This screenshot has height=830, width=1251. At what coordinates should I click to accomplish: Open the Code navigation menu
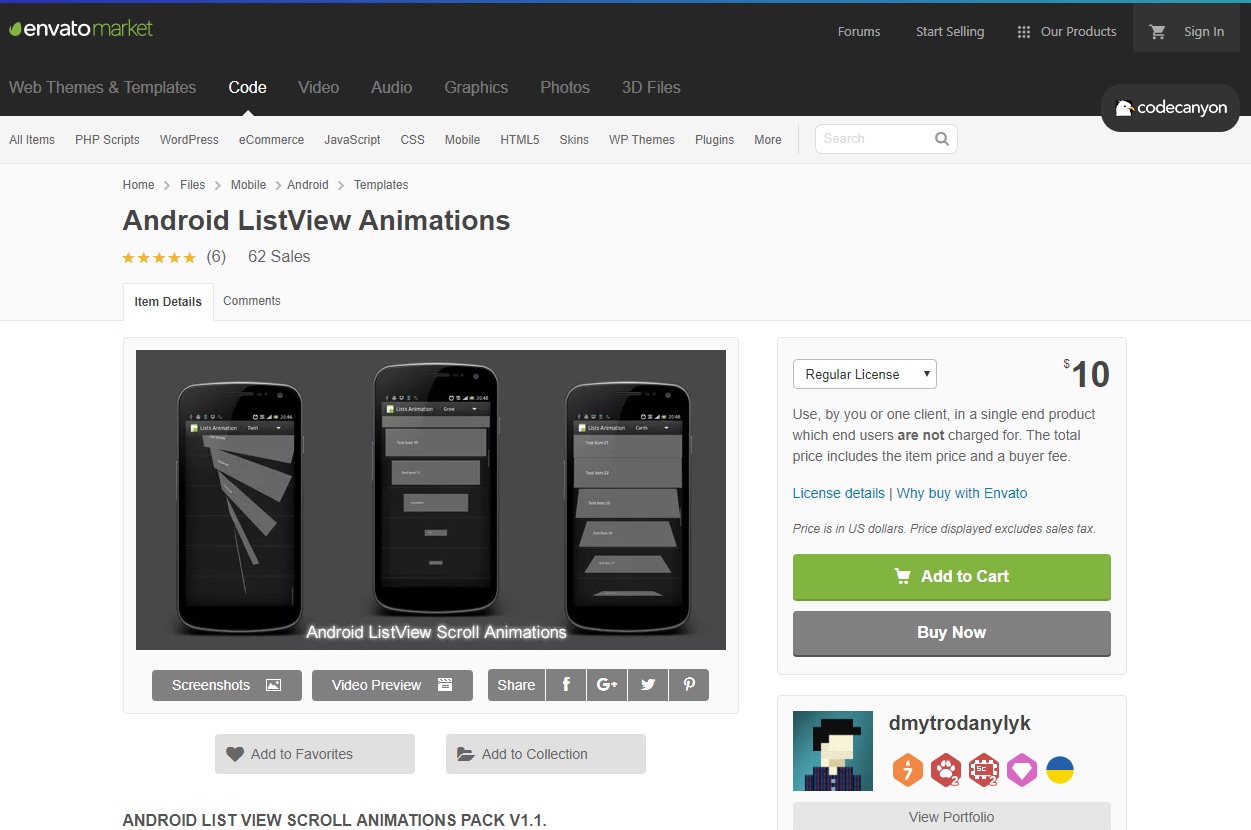click(247, 88)
